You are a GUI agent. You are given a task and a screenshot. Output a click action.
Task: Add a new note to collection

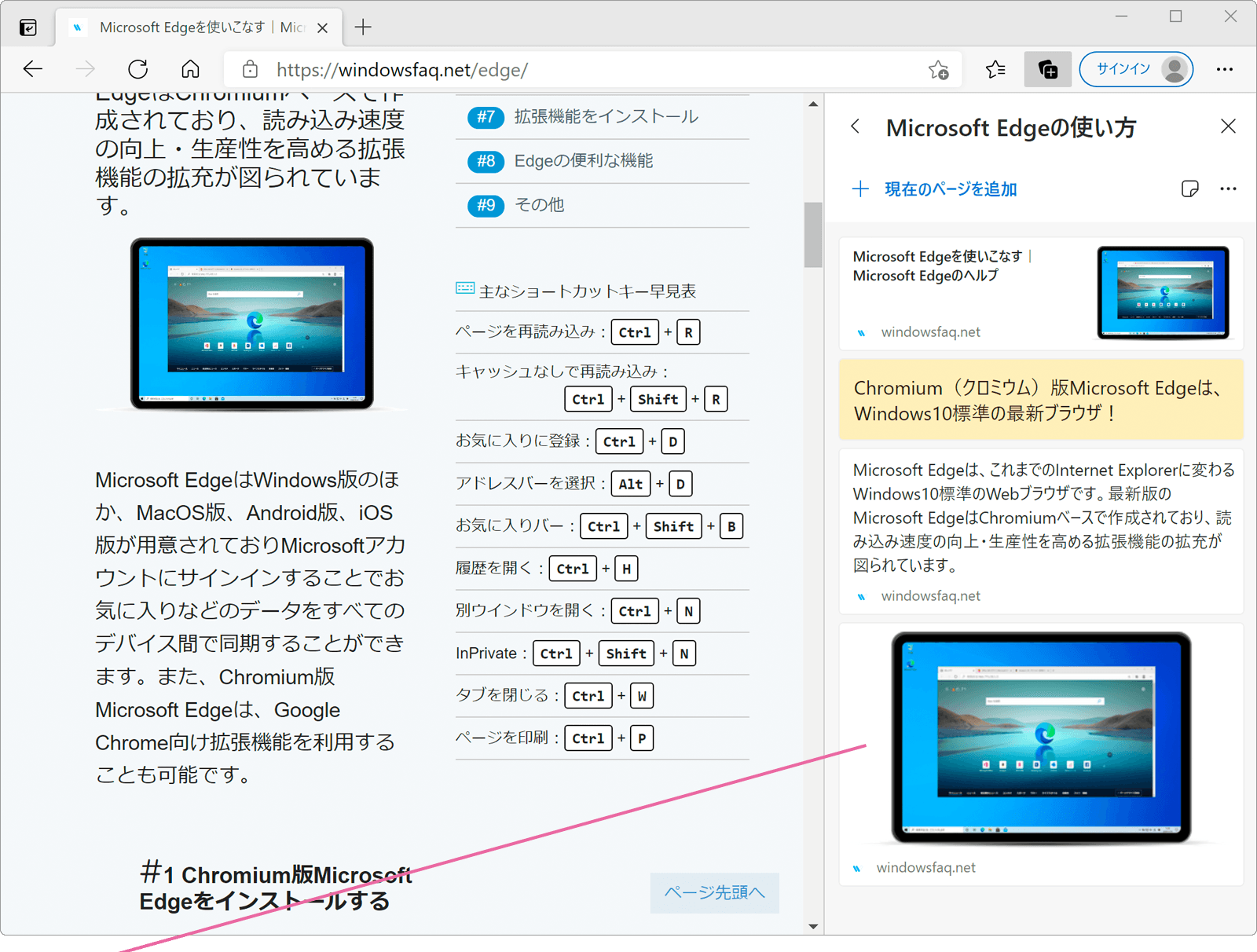pyautogui.click(x=1190, y=189)
